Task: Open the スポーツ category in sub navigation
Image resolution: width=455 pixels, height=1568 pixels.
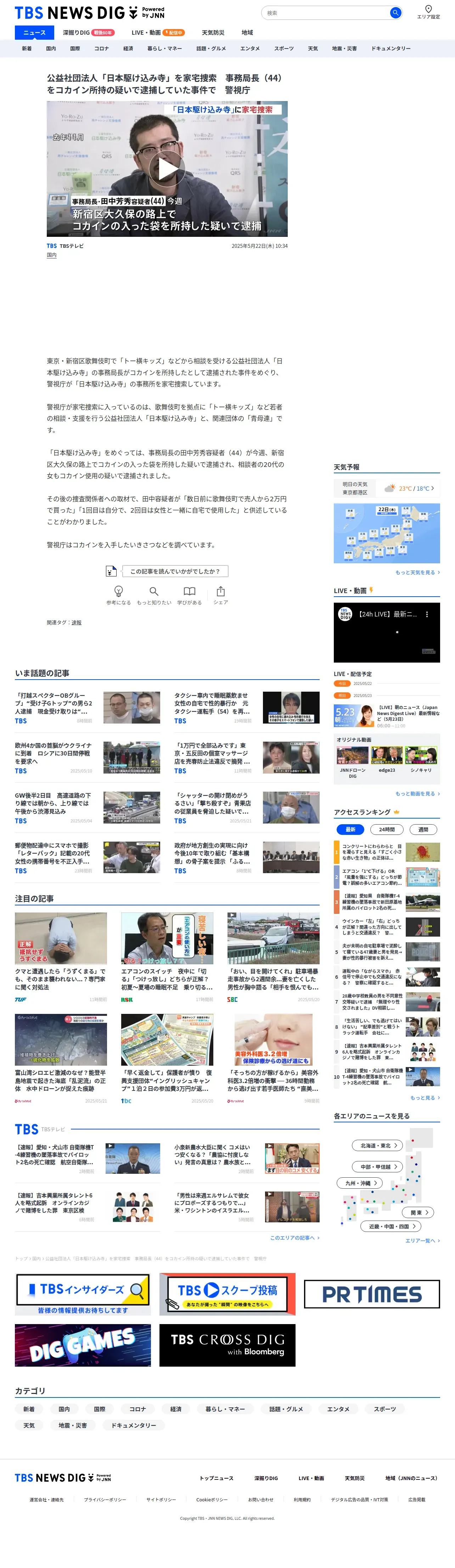Action: 283,49
